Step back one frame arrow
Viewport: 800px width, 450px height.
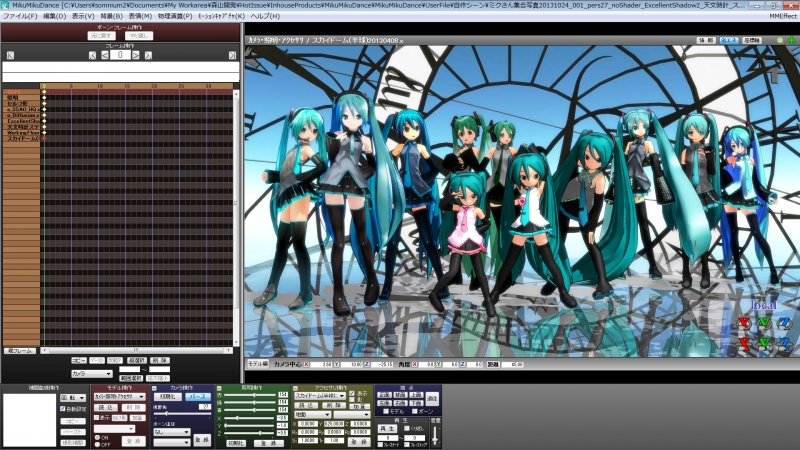point(105,55)
